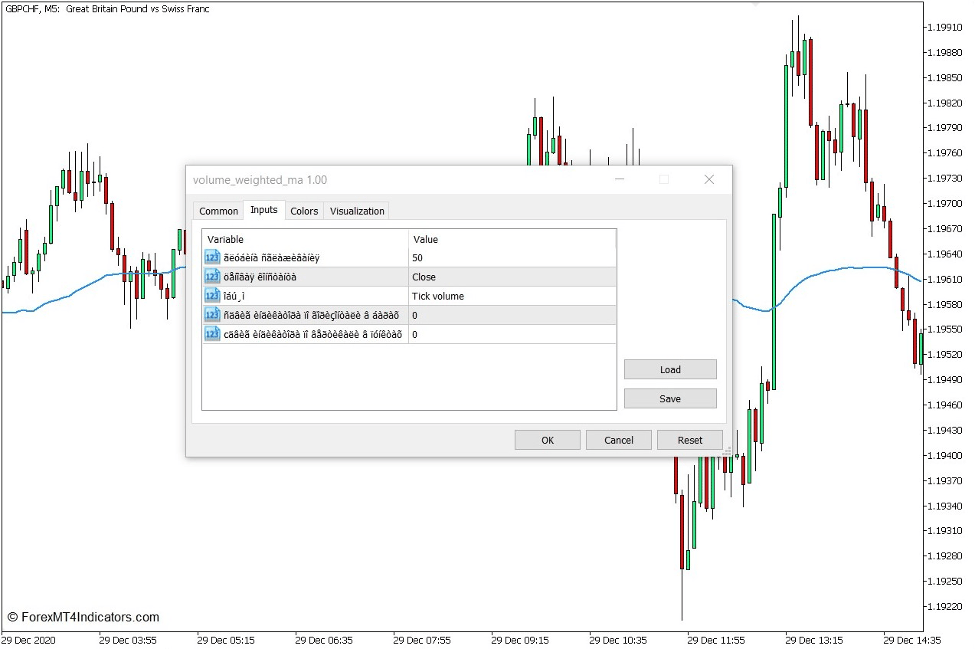
Task: Click the 123 icon beside the Close value row
Action: click(x=212, y=277)
